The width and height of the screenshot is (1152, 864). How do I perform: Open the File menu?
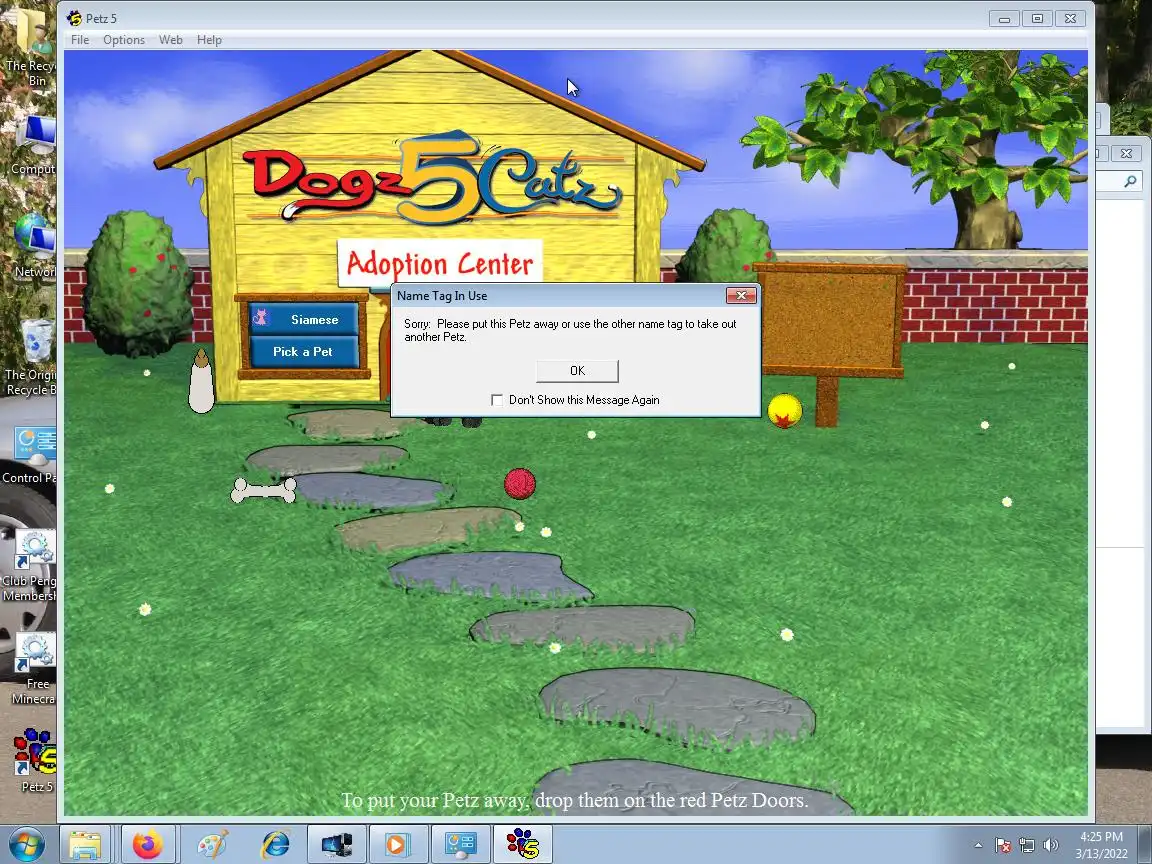pos(79,40)
